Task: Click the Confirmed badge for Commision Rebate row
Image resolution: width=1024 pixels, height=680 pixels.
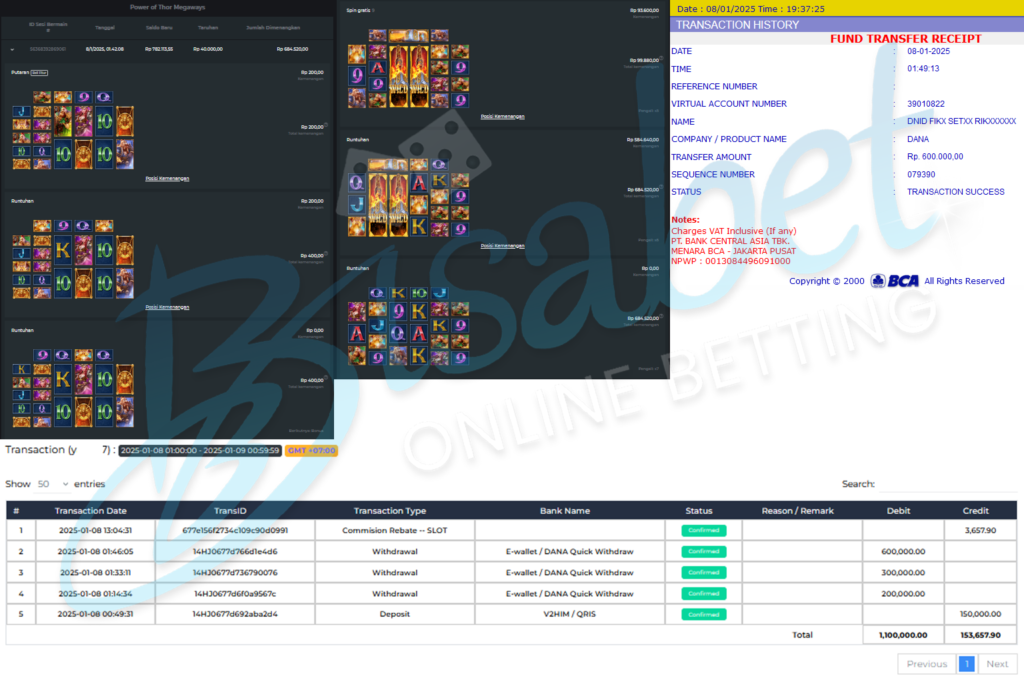Action: [x=703, y=530]
